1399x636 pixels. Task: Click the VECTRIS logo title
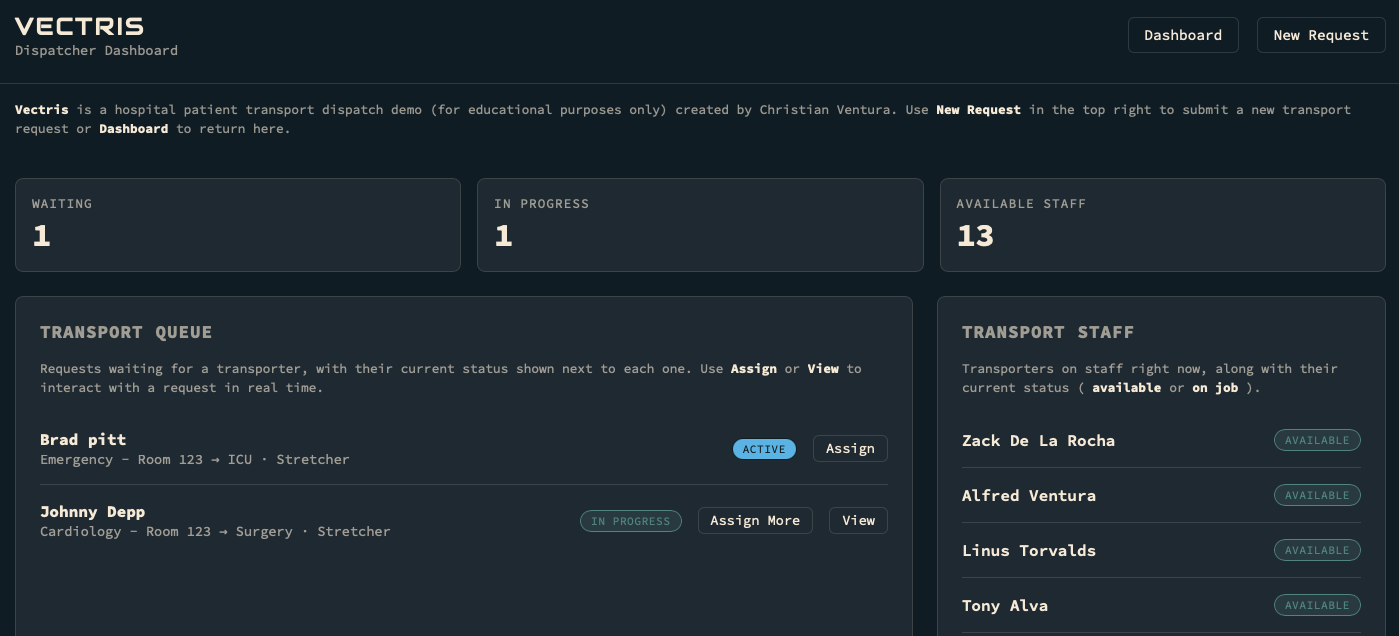coord(79,27)
